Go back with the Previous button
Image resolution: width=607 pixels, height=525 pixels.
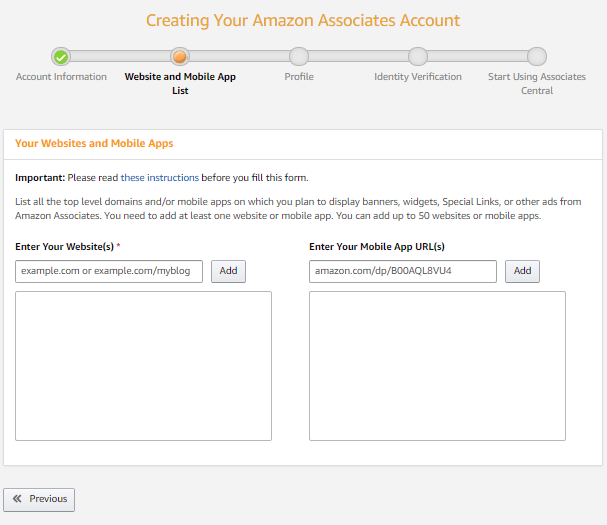pyautogui.click(x=39, y=499)
